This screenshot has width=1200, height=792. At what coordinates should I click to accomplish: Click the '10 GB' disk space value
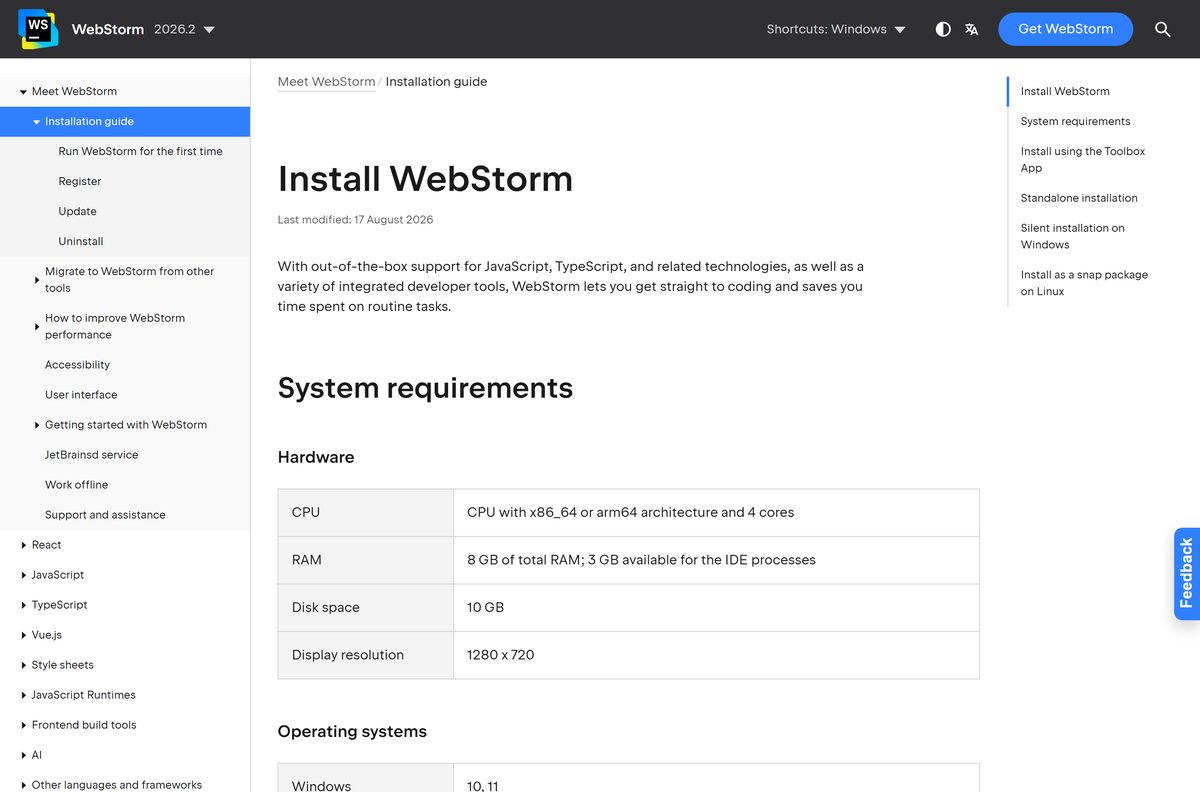click(x=485, y=607)
